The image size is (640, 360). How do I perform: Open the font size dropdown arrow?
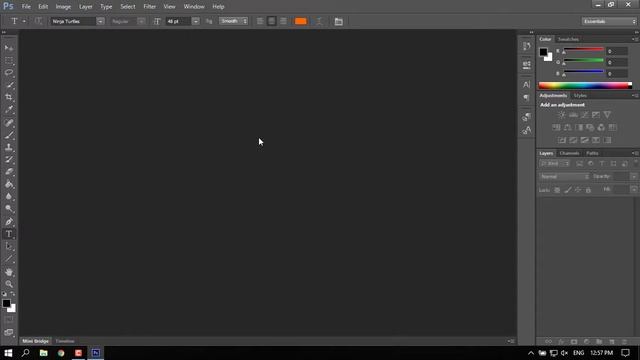196,21
